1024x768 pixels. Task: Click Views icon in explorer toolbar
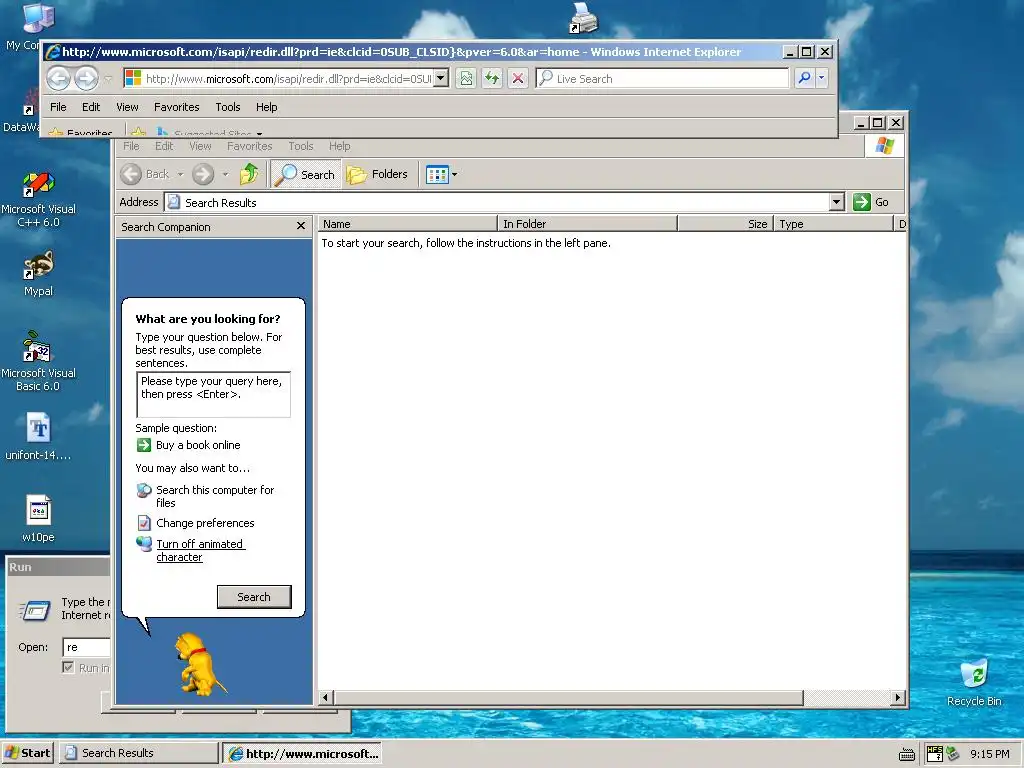pyautogui.click(x=437, y=174)
